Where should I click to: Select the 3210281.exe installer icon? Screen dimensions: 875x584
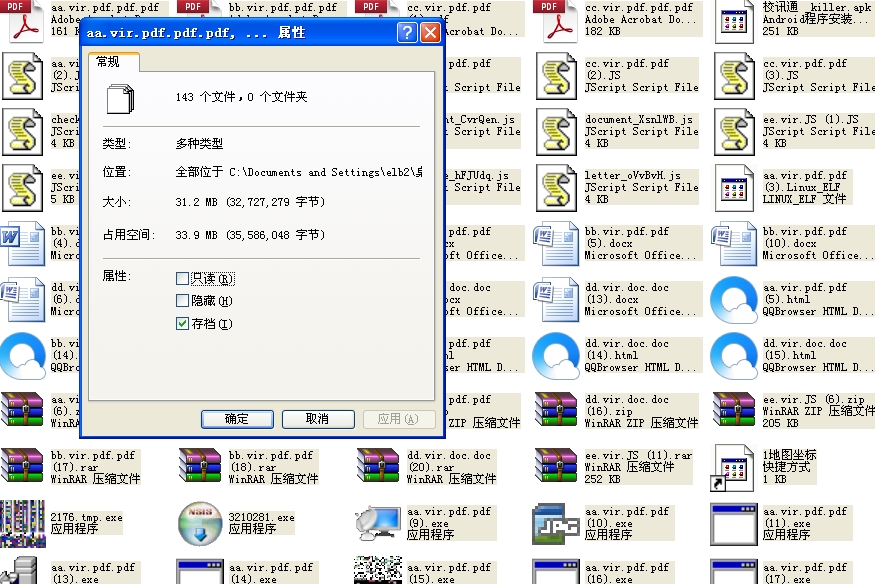pyautogui.click(x=200, y=522)
